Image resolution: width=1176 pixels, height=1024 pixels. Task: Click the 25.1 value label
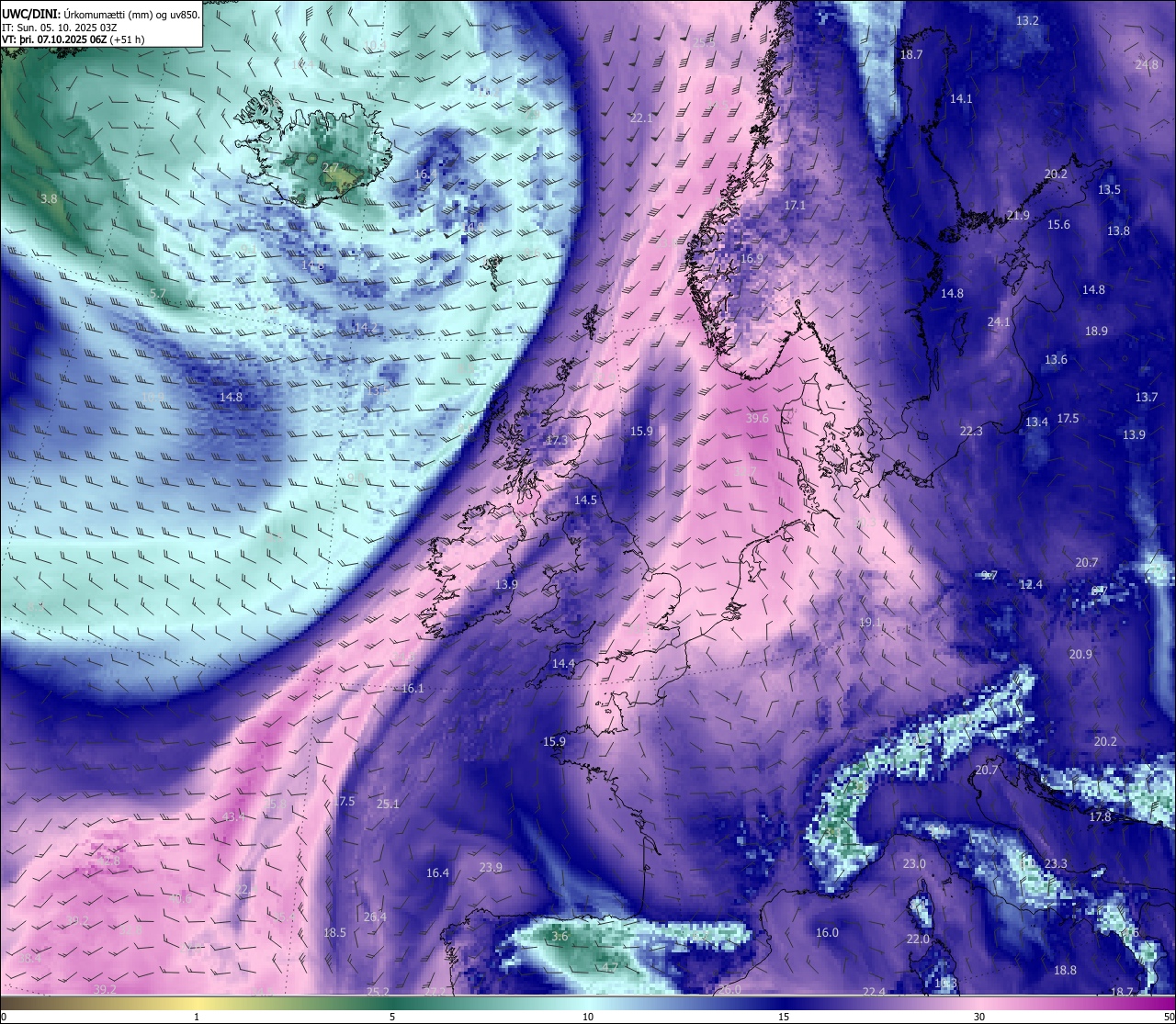(388, 804)
